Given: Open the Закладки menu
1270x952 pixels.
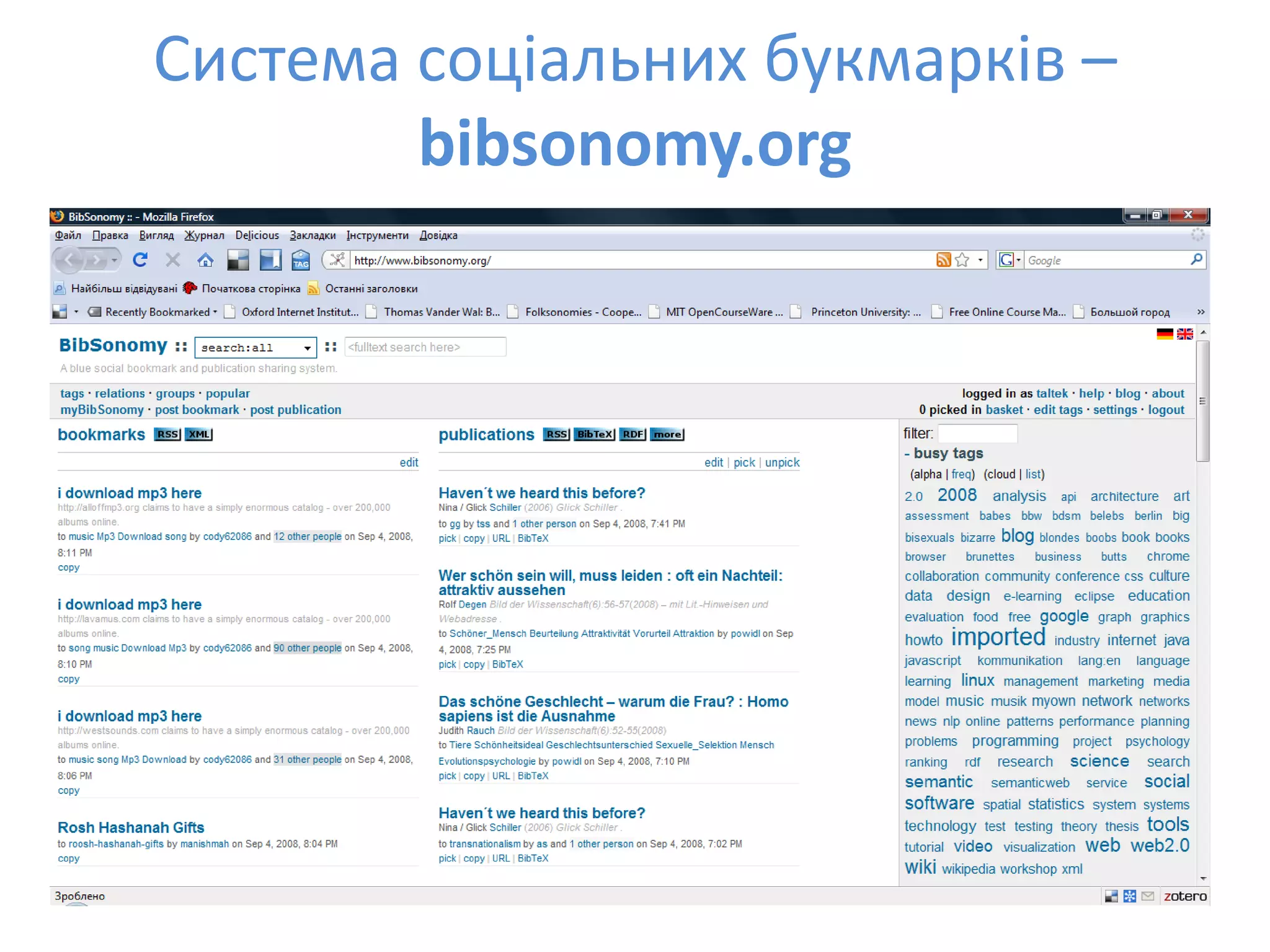Looking at the screenshot, I should (313, 236).
